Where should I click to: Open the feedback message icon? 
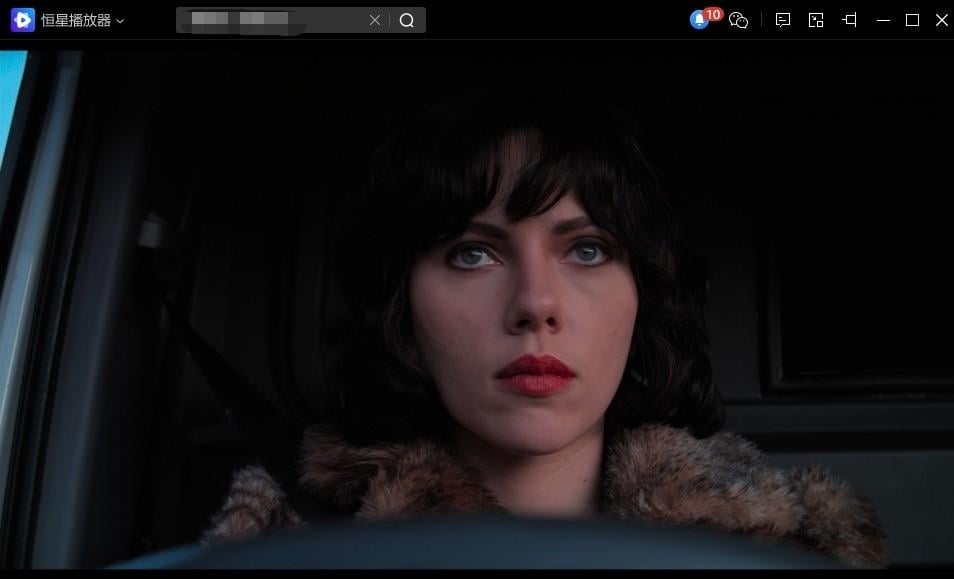783,20
